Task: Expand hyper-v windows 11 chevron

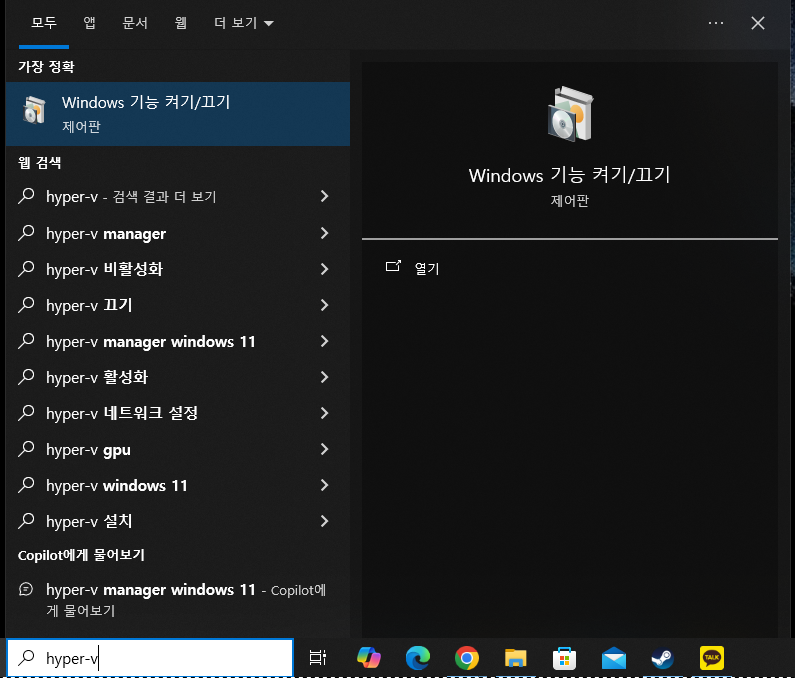Action: [x=324, y=485]
